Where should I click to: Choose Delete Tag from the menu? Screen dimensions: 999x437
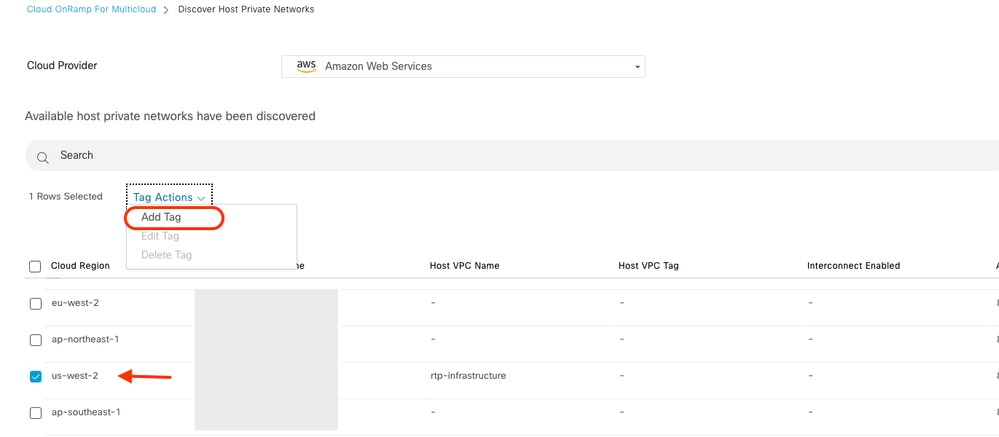pyautogui.click(x=166, y=255)
